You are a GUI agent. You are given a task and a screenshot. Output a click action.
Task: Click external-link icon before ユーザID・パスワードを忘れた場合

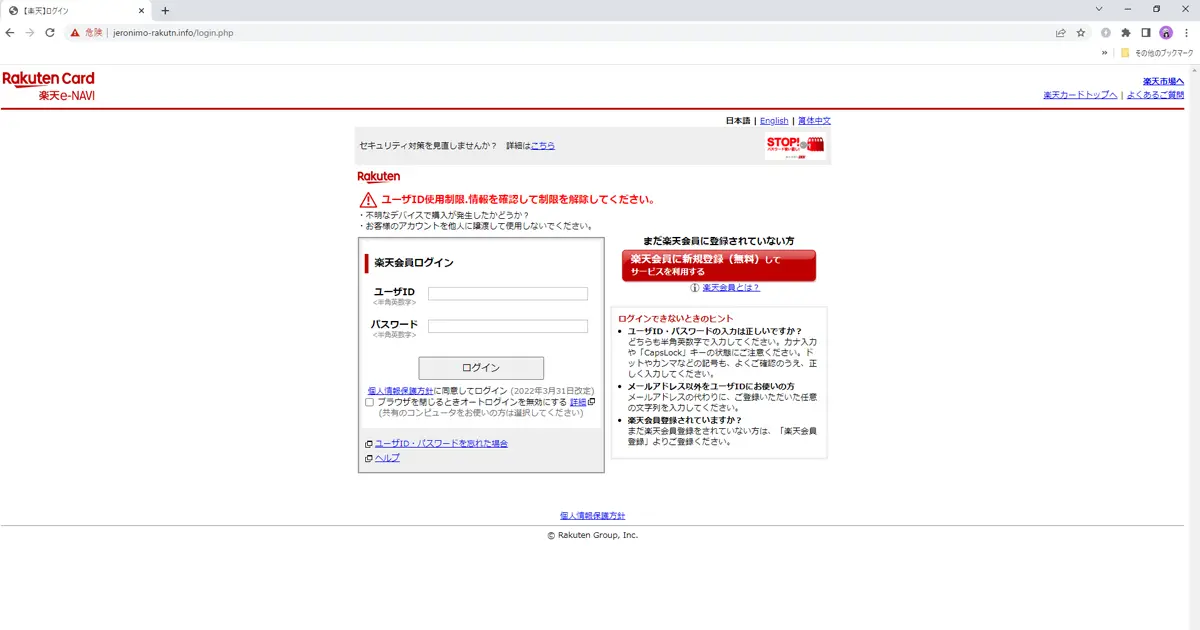point(369,443)
